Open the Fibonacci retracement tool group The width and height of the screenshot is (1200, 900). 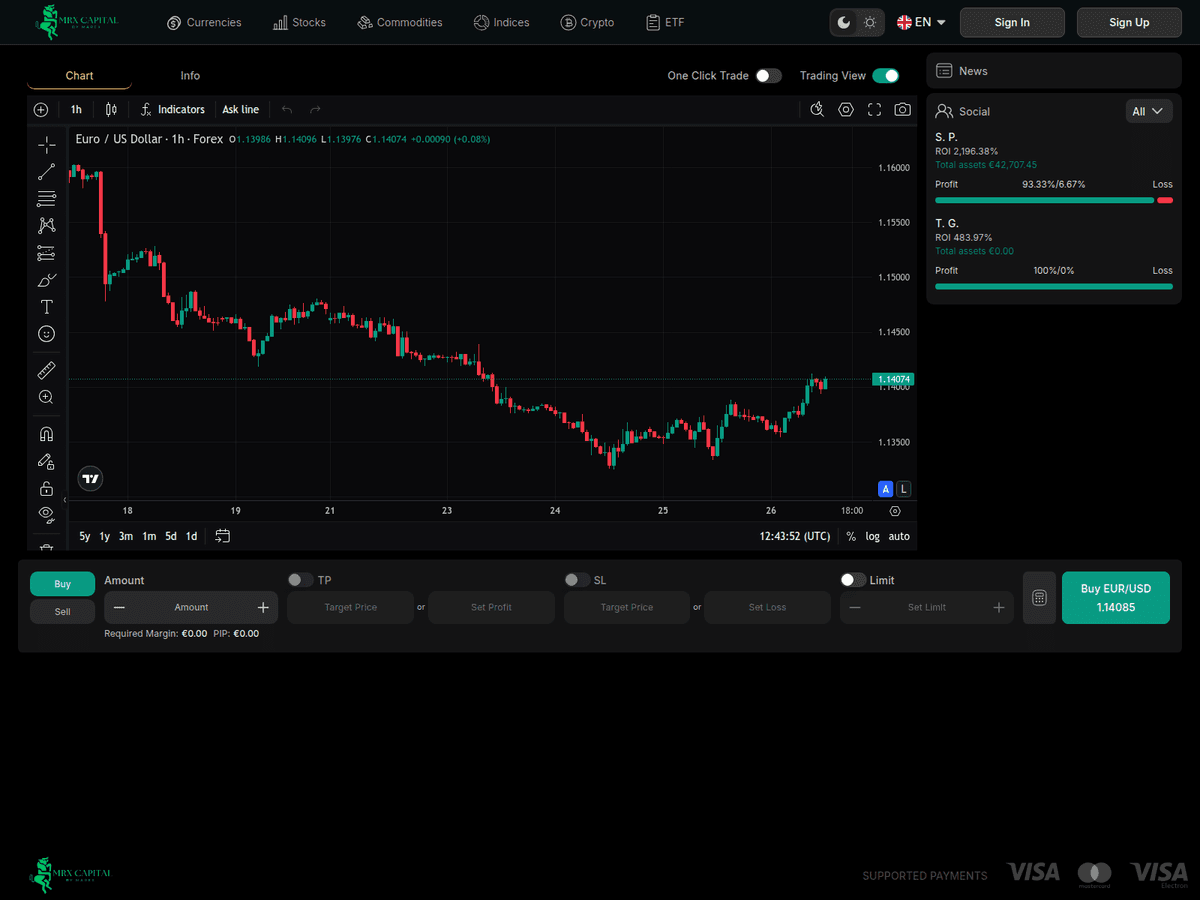pyautogui.click(x=46, y=199)
